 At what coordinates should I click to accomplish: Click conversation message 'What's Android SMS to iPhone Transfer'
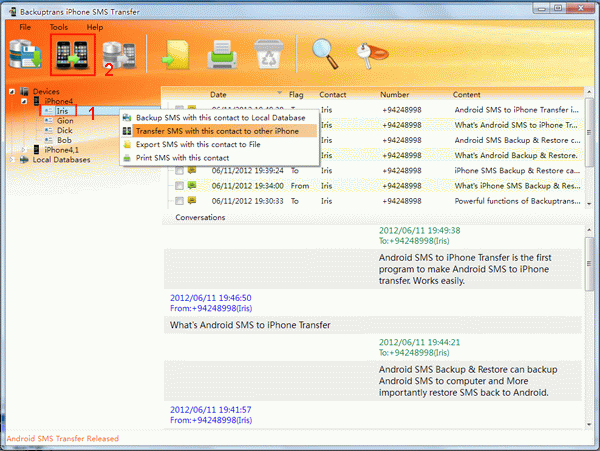pos(250,325)
